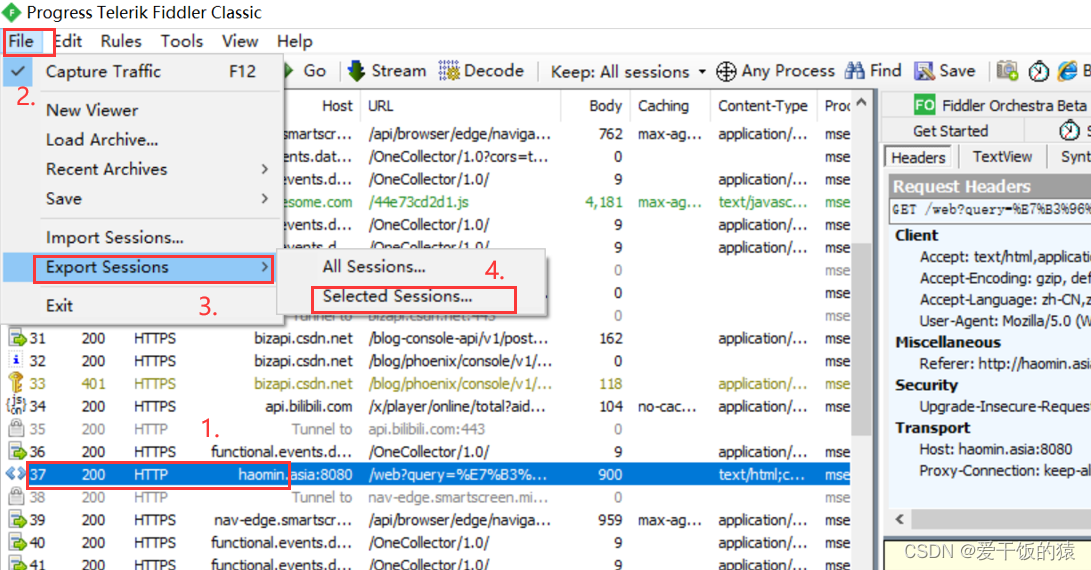Open the Get Started tab

pyautogui.click(x=950, y=131)
